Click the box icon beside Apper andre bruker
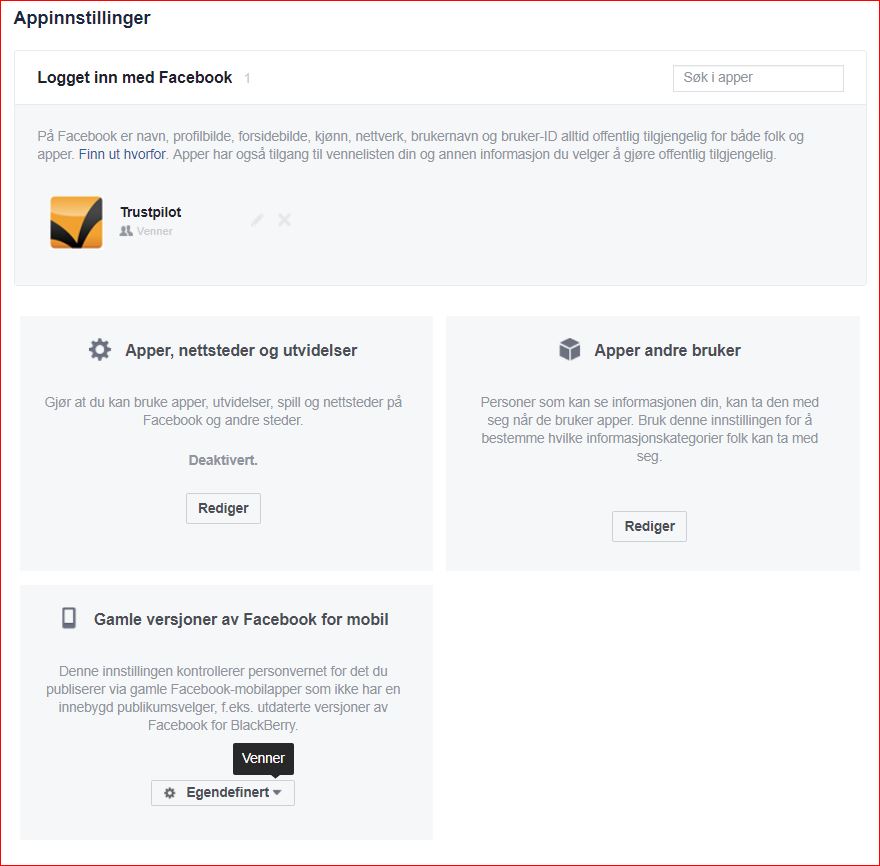Image resolution: width=880 pixels, height=866 pixels. pyautogui.click(x=570, y=349)
